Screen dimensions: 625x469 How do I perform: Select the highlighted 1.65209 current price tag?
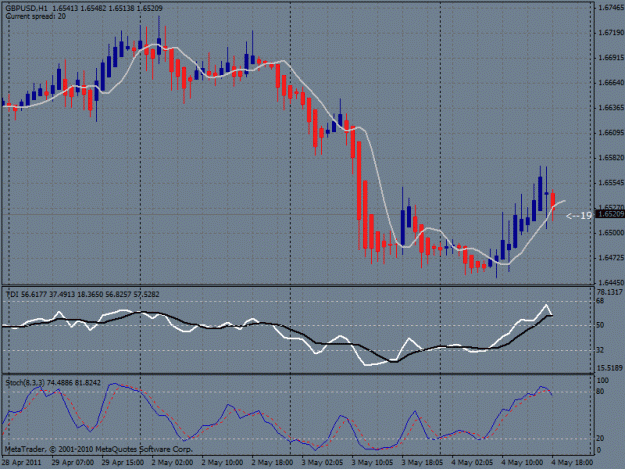pyautogui.click(x=610, y=214)
